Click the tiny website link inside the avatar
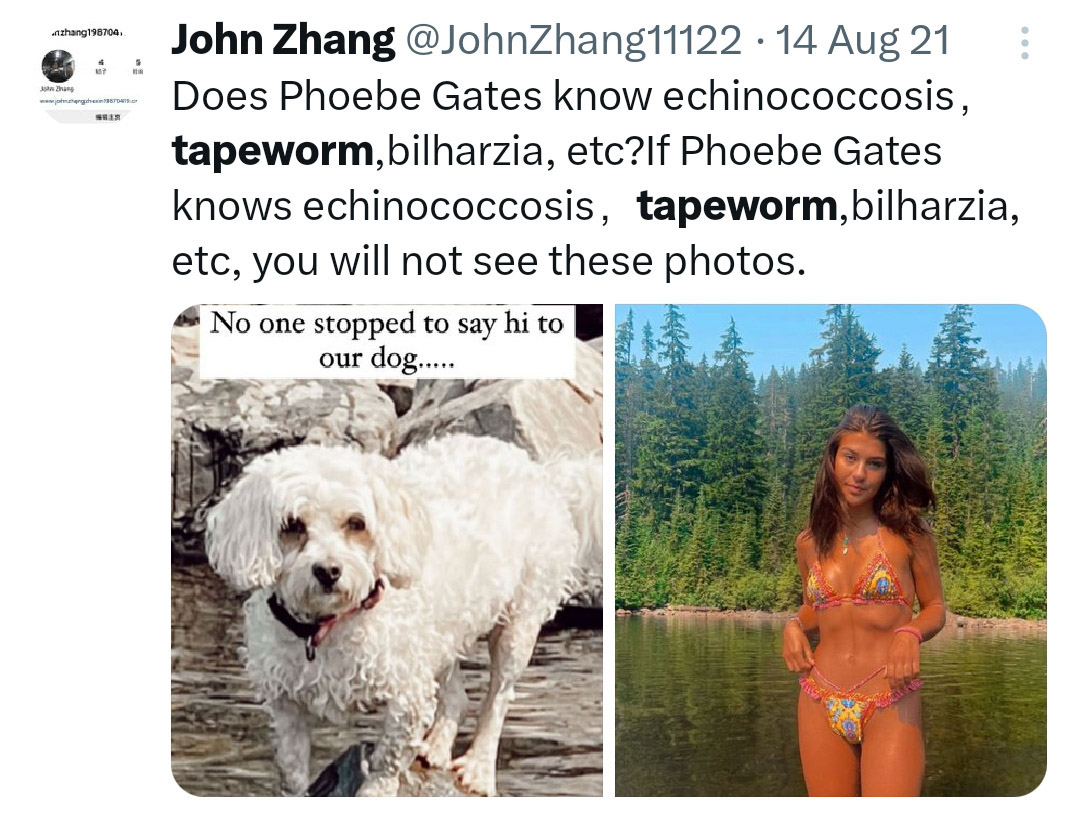 tap(87, 101)
